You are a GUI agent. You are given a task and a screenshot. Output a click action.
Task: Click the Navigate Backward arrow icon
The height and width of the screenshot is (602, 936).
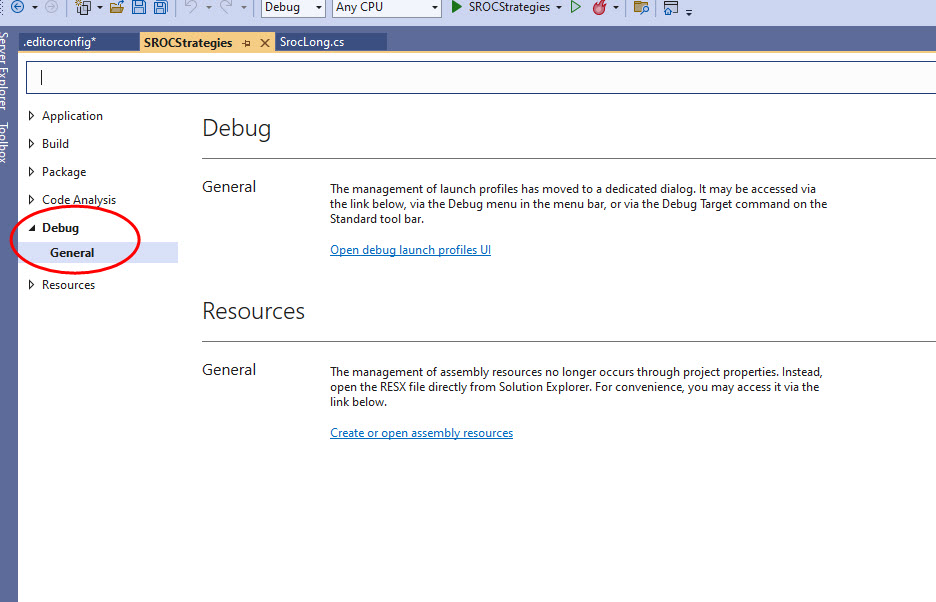[x=17, y=7]
